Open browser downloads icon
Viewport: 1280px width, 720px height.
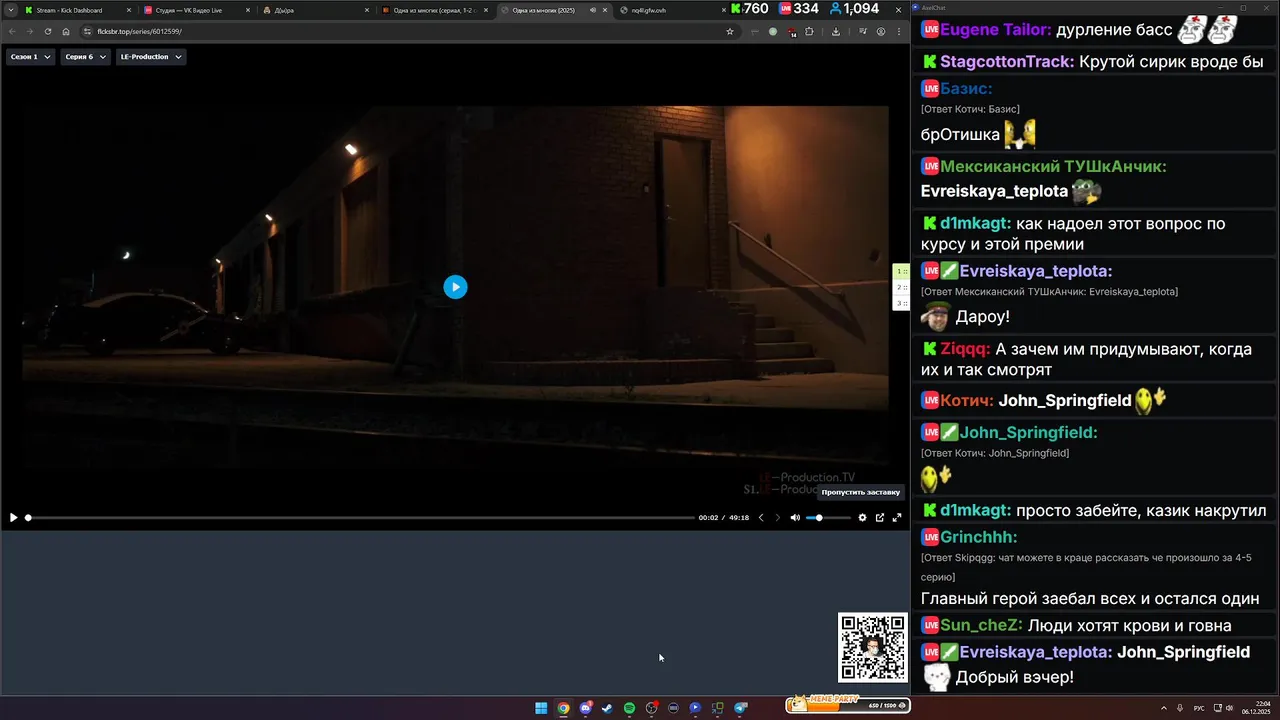836,31
